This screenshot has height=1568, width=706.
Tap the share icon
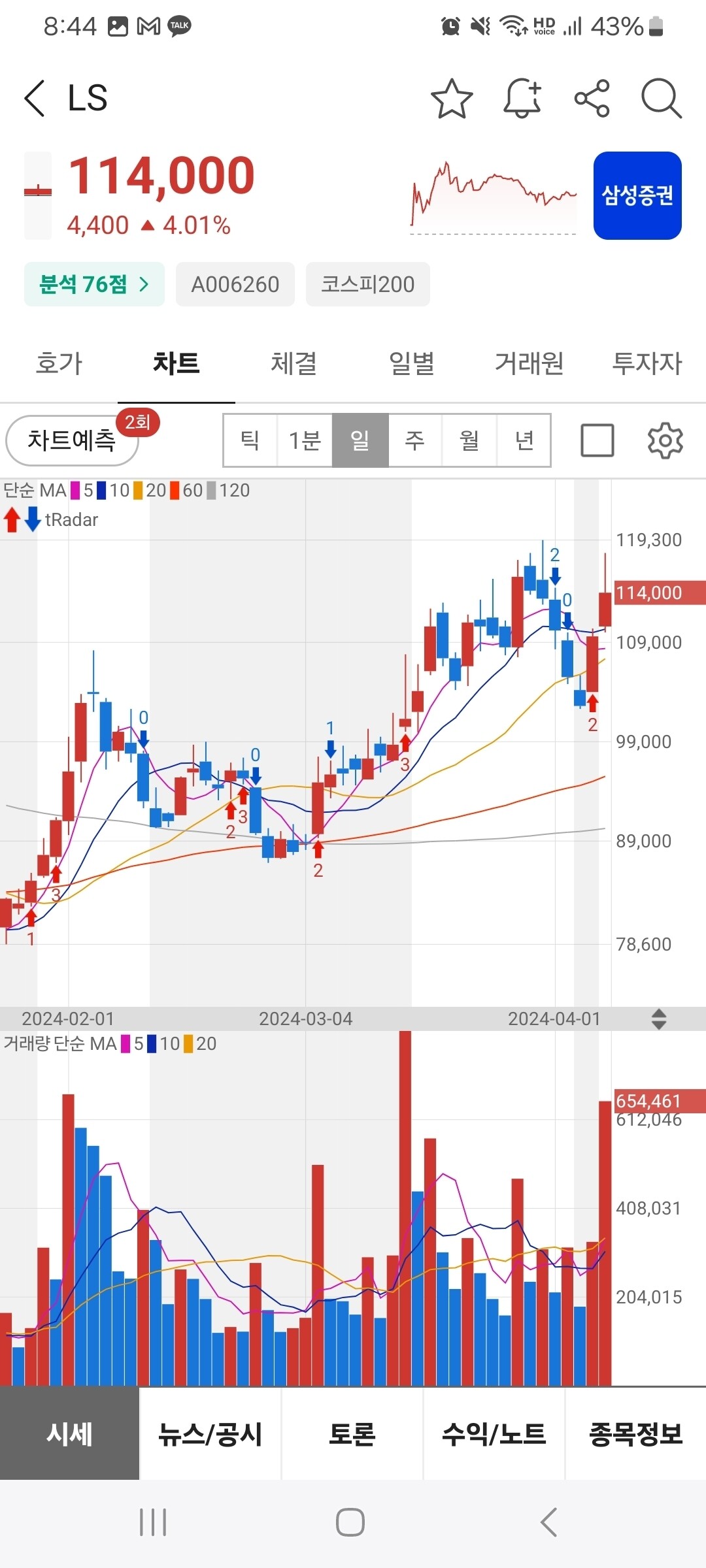click(592, 99)
